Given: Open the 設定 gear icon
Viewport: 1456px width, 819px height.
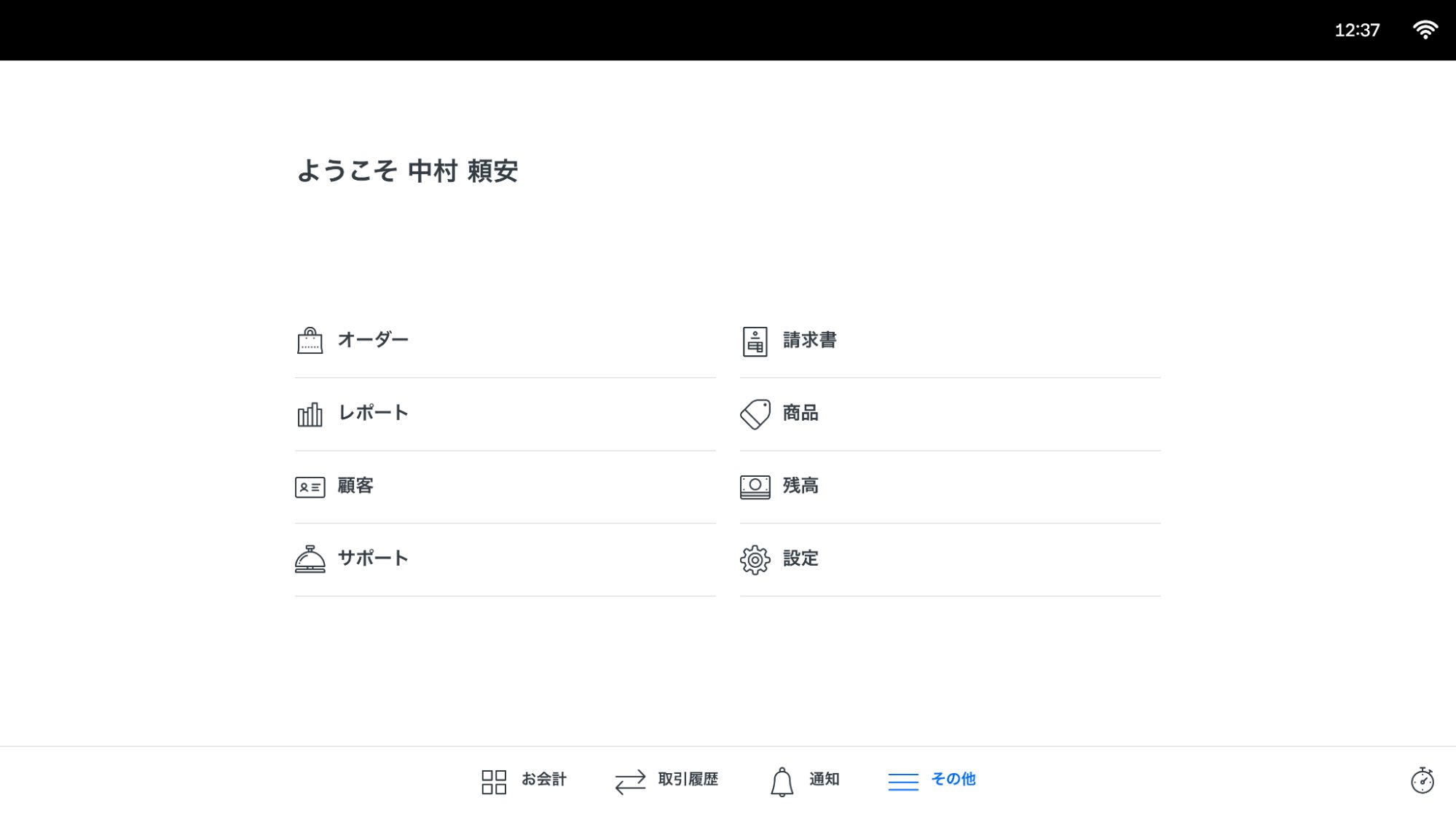Looking at the screenshot, I should tap(755, 559).
